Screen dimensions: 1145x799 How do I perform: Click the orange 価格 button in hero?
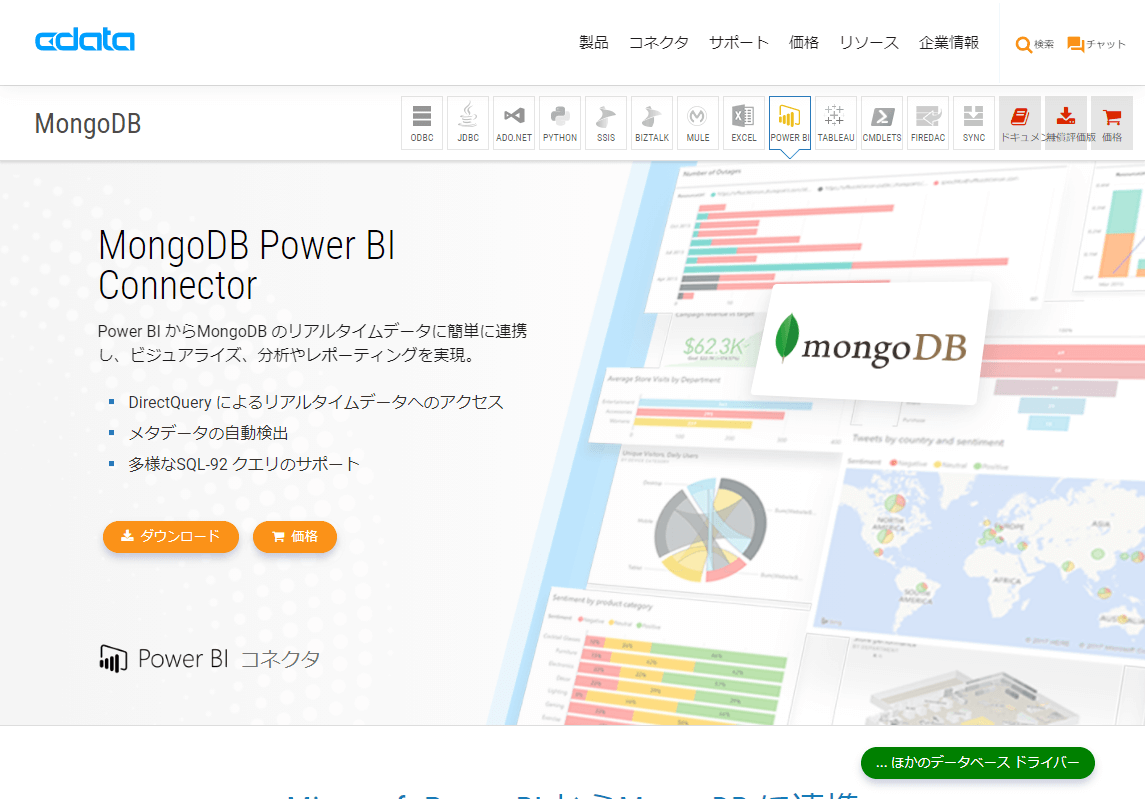[x=295, y=537]
